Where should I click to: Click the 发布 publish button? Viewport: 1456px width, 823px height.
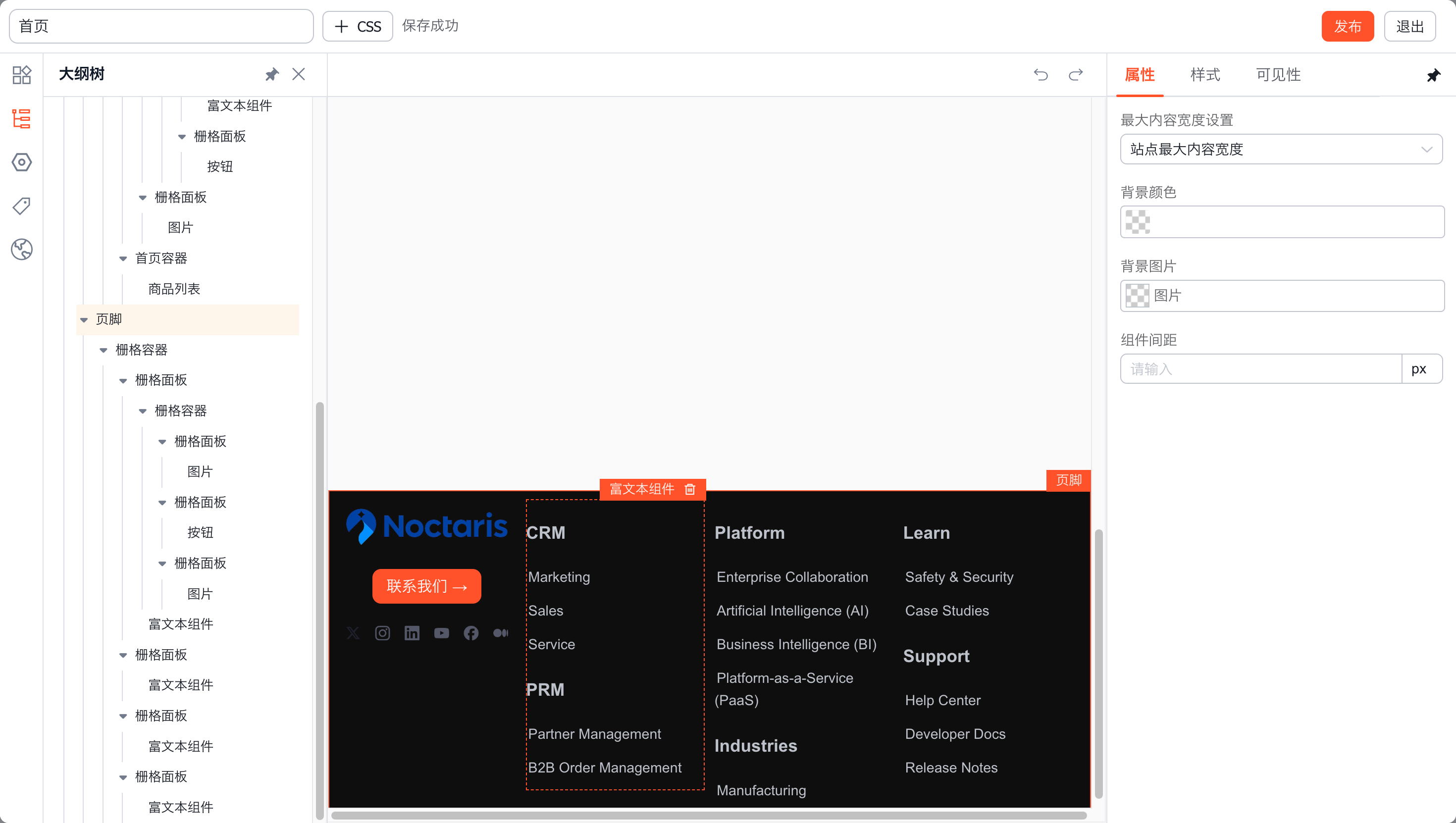1347,26
